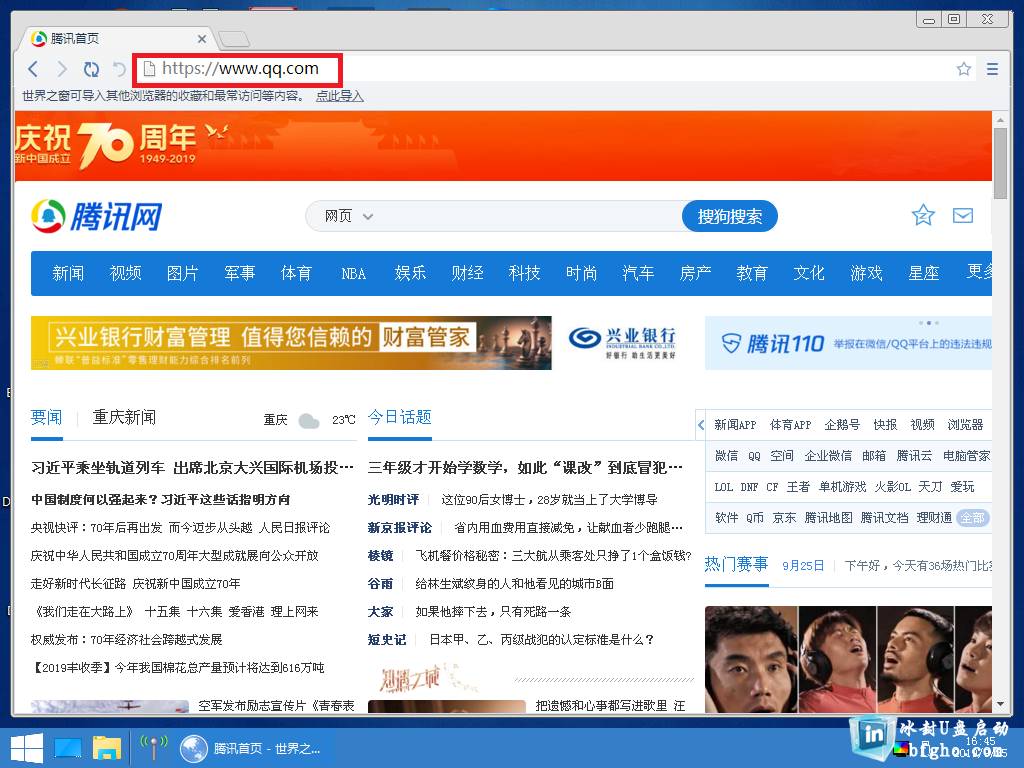Click the 点此导入 link
This screenshot has width=1024, height=768.
pyautogui.click(x=340, y=96)
